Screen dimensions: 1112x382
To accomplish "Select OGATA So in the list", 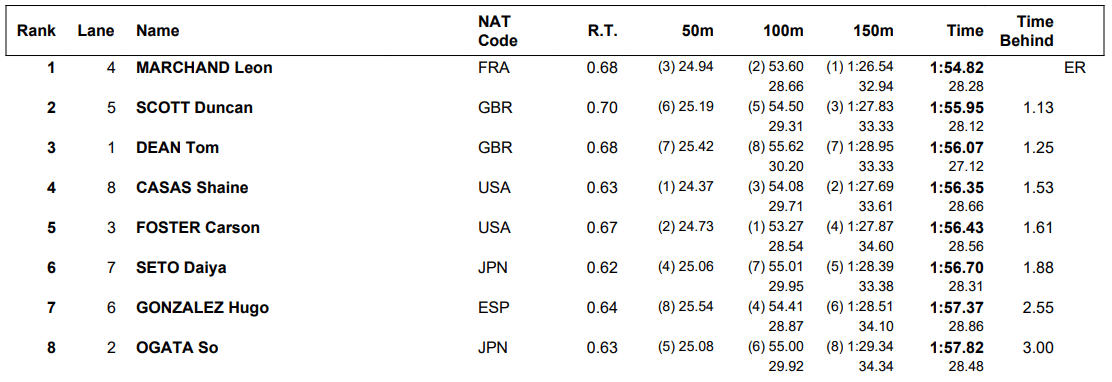I will [177, 348].
